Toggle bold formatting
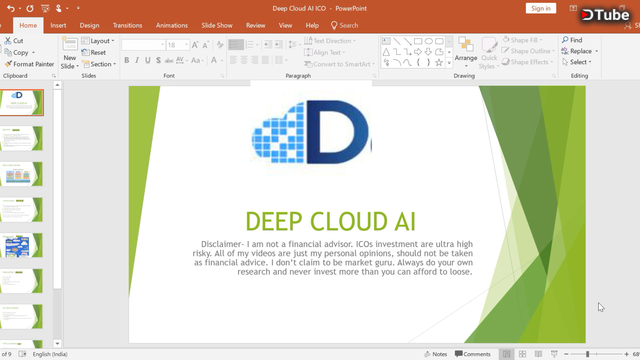The image size is (640, 360). pyautogui.click(x=127, y=60)
